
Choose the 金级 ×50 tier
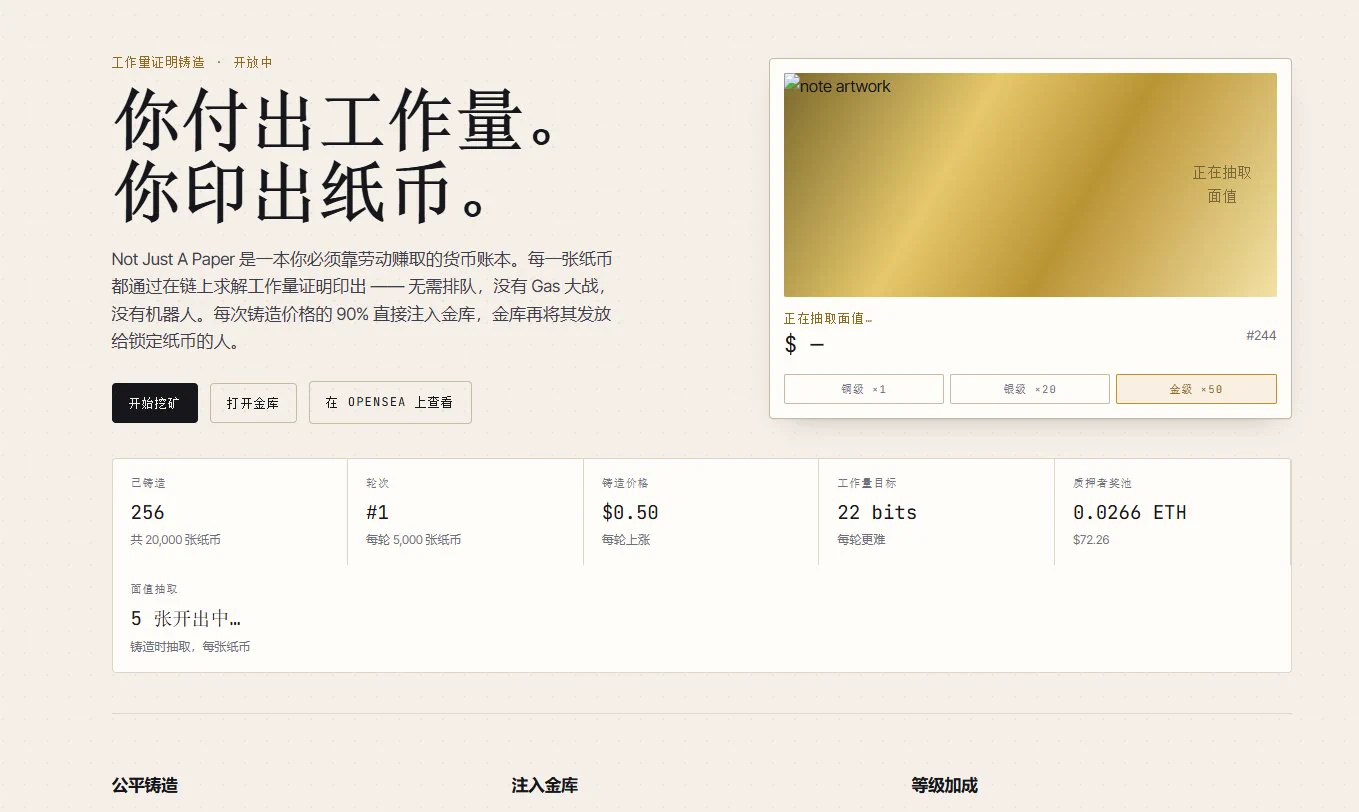[1196, 389]
